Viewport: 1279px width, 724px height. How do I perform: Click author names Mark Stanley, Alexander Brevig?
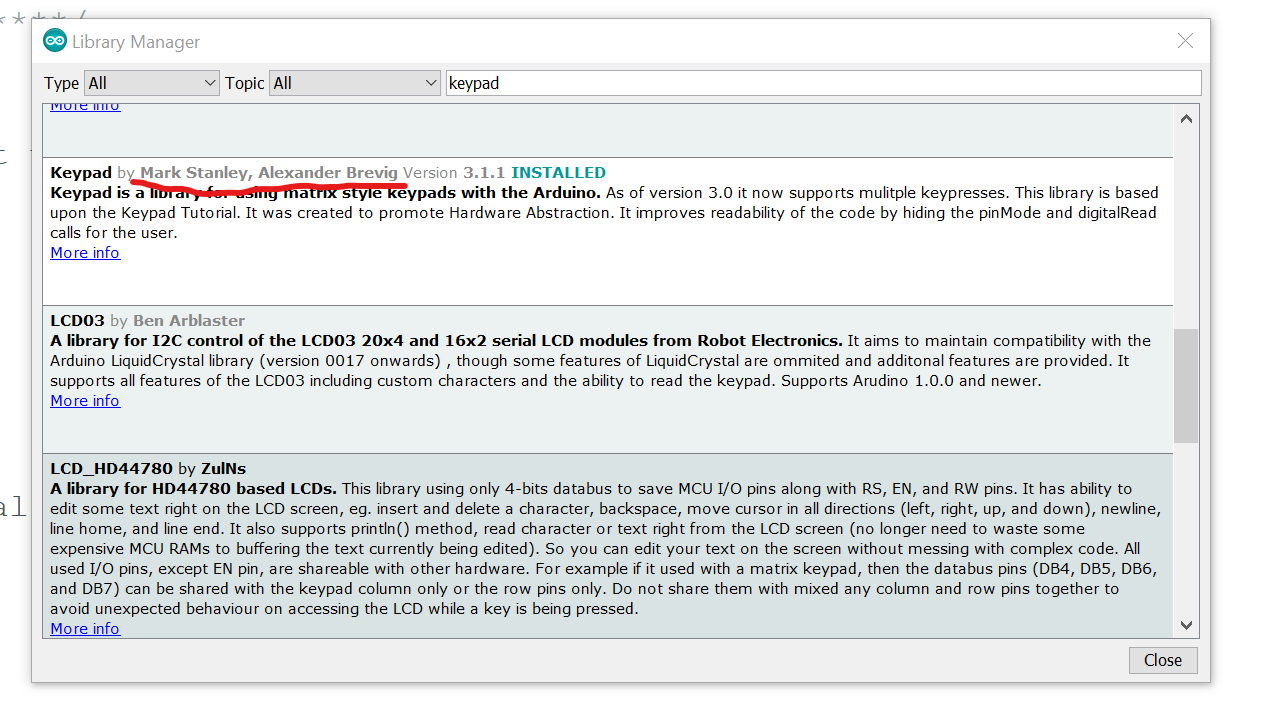coord(269,173)
